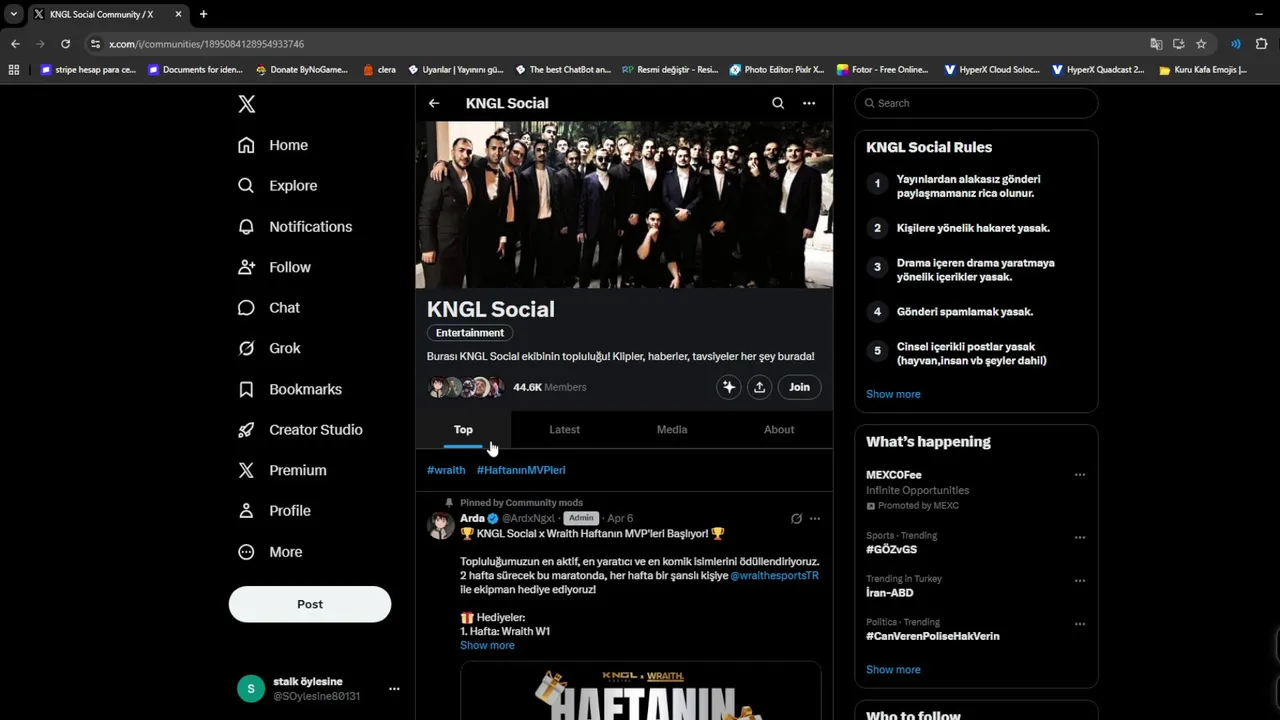
Task: Open Premium in the sidebar
Action: click(x=282, y=470)
